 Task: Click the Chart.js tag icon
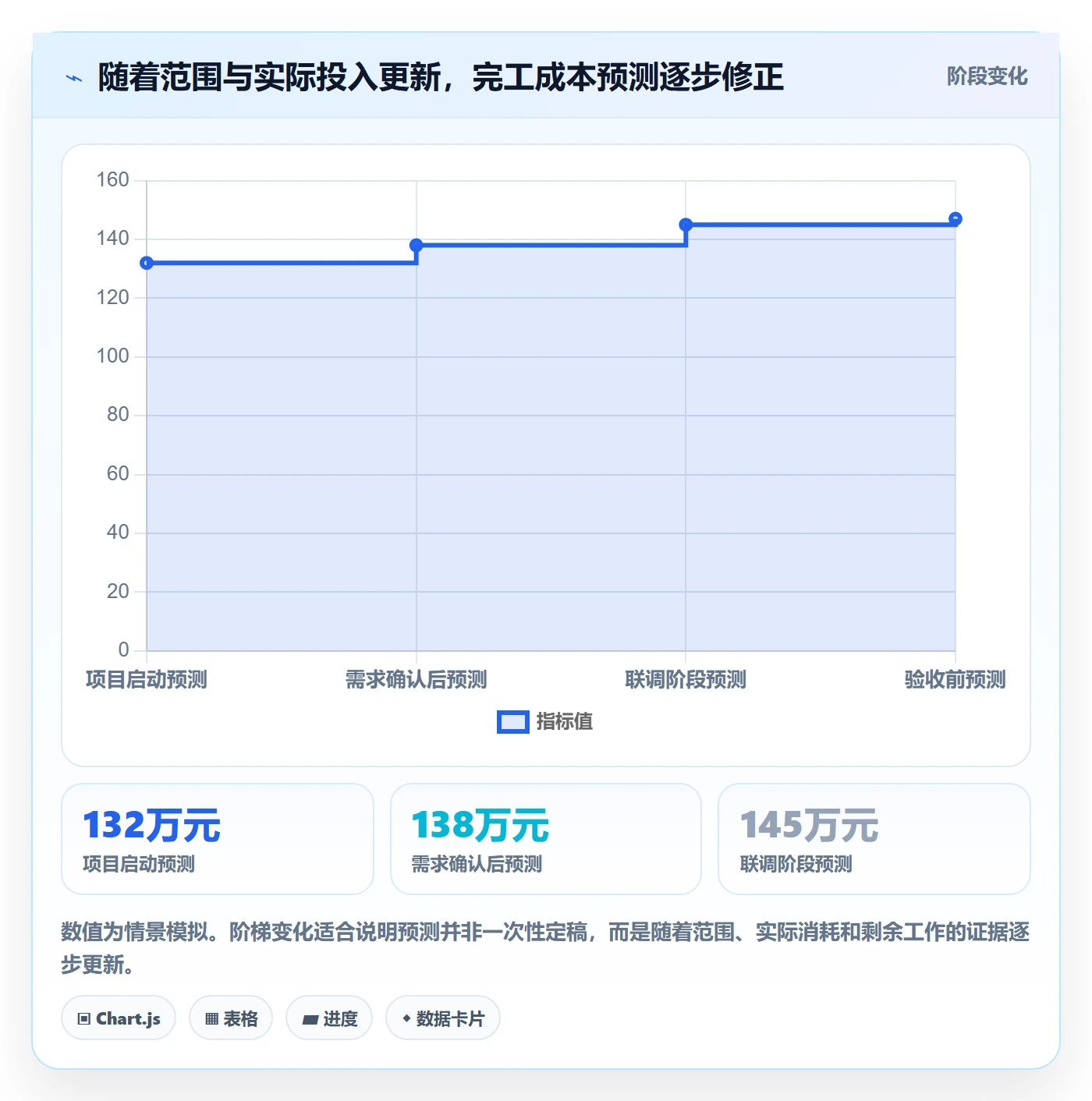coord(84,1018)
